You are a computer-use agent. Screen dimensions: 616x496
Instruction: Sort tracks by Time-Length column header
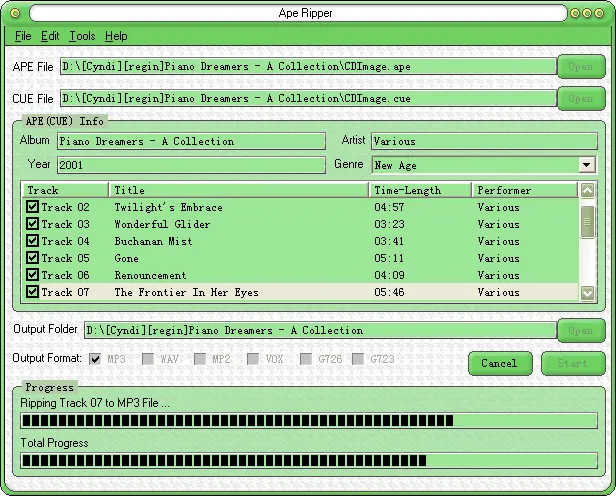[420, 190]
